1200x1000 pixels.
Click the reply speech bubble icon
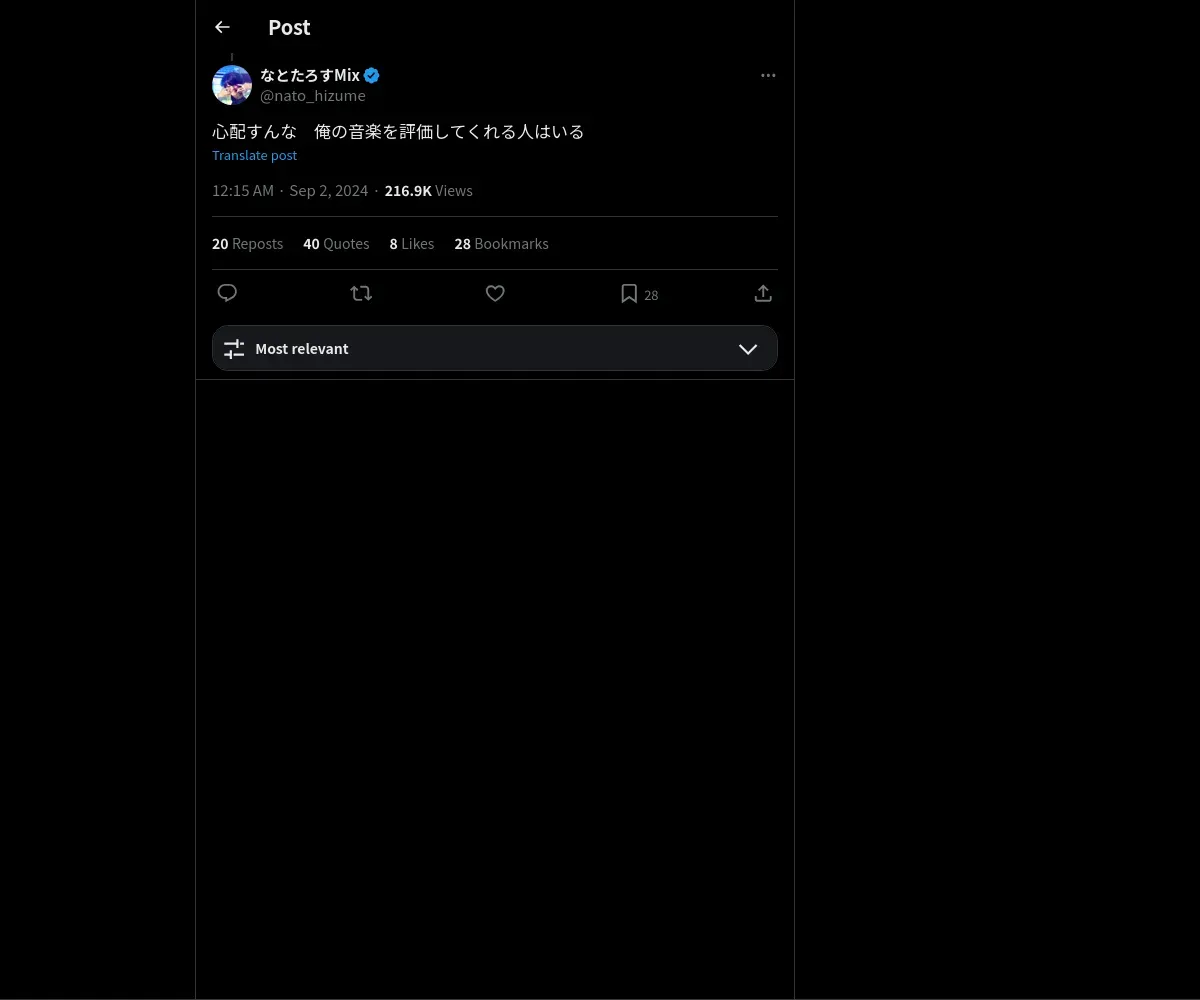click(x=227, y=293)
